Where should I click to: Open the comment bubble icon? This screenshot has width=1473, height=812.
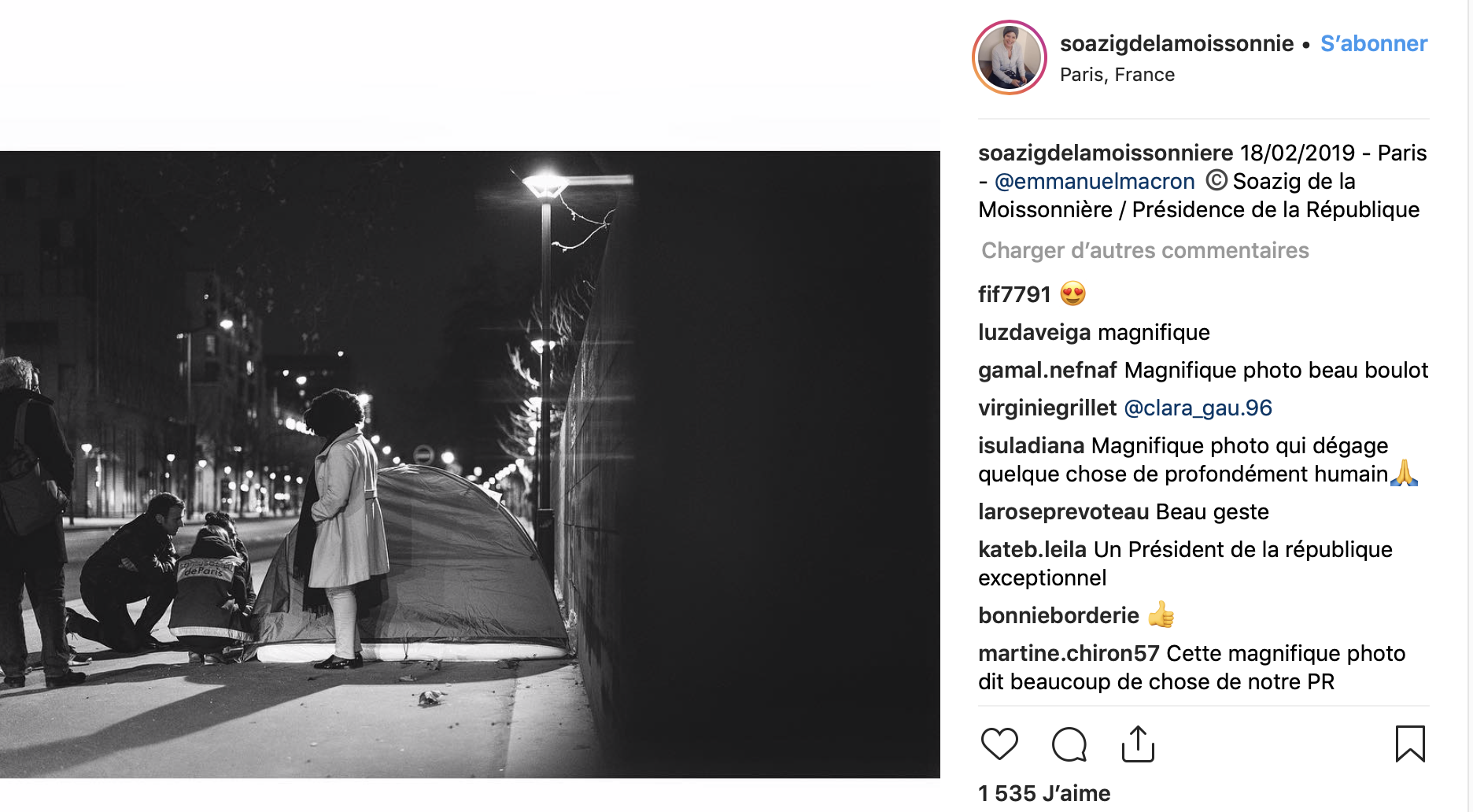1069,744
